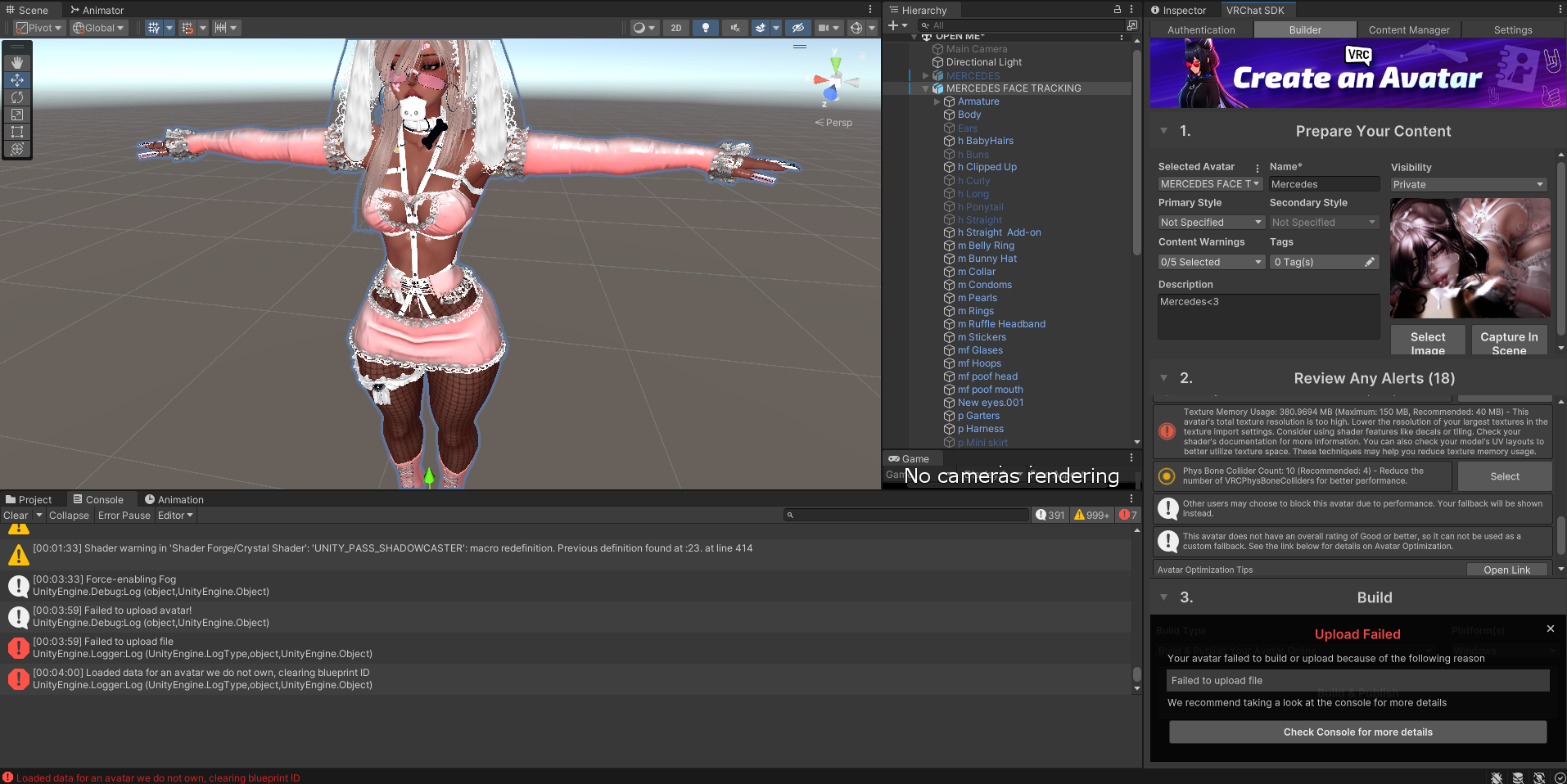Toggle console errors filter (7)
1567x784 pixels.
click(x=1128, y=515)
